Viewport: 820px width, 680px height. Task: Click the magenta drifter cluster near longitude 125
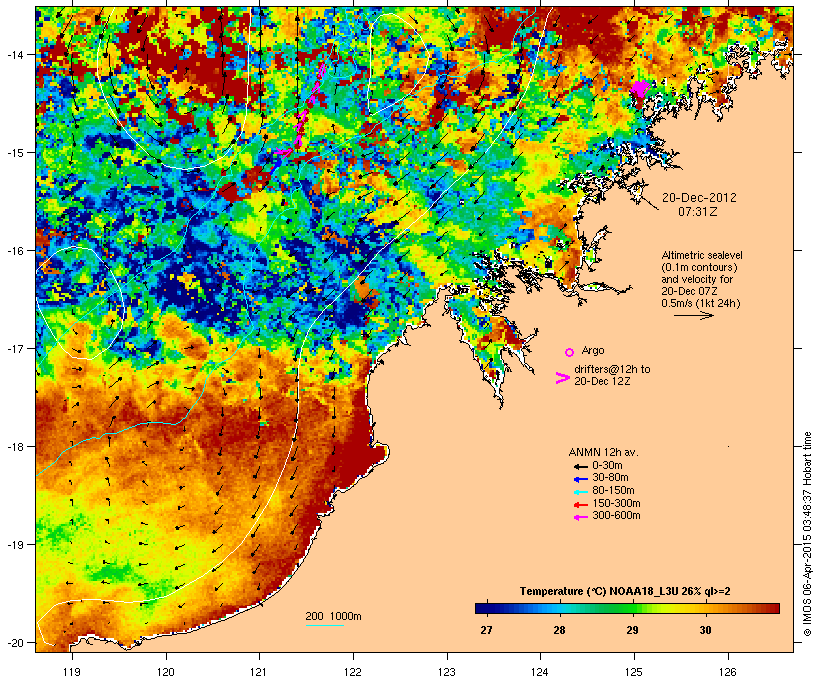tap(640, 89)
